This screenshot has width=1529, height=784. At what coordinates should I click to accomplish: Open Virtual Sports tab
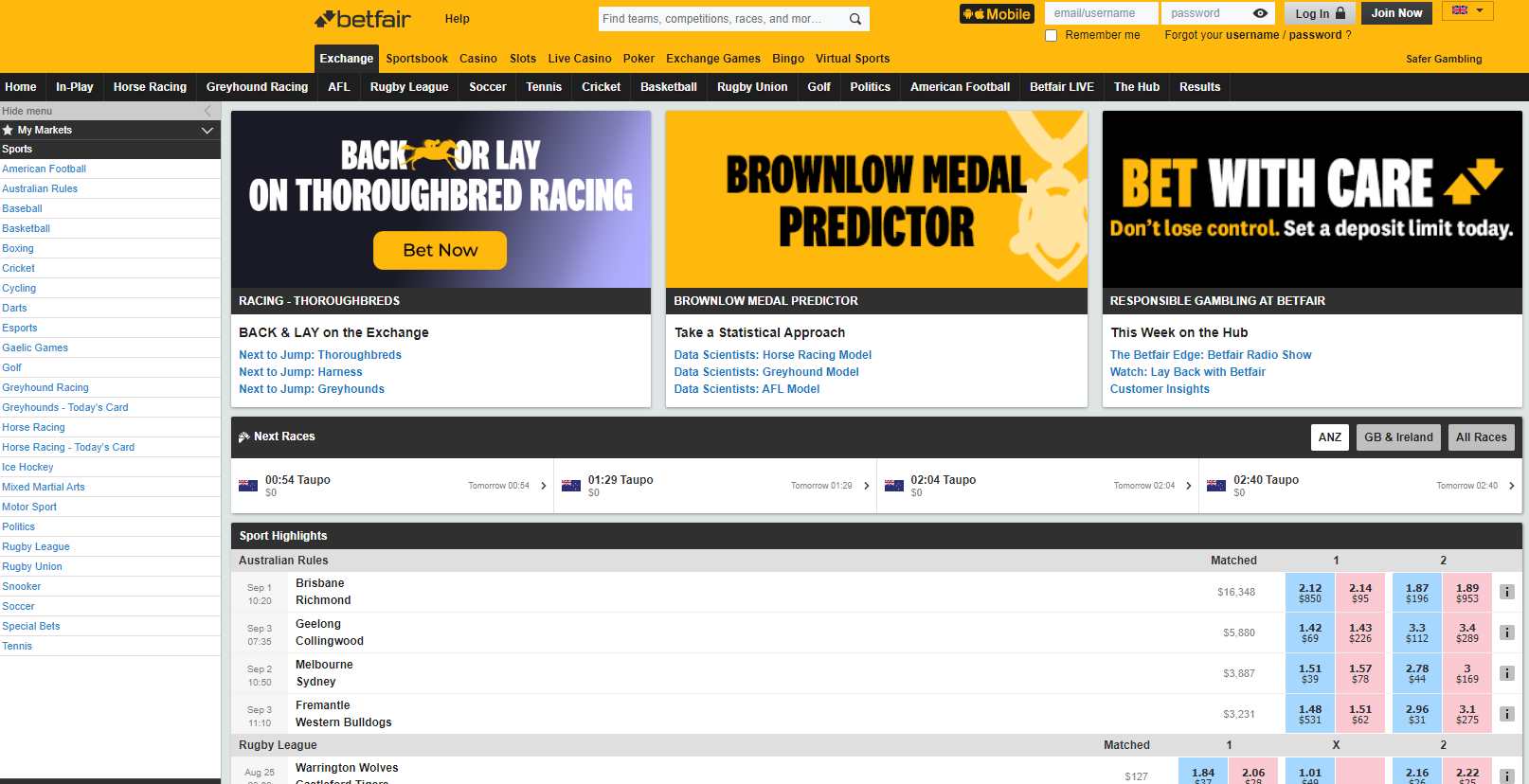[x=853, y=59]
